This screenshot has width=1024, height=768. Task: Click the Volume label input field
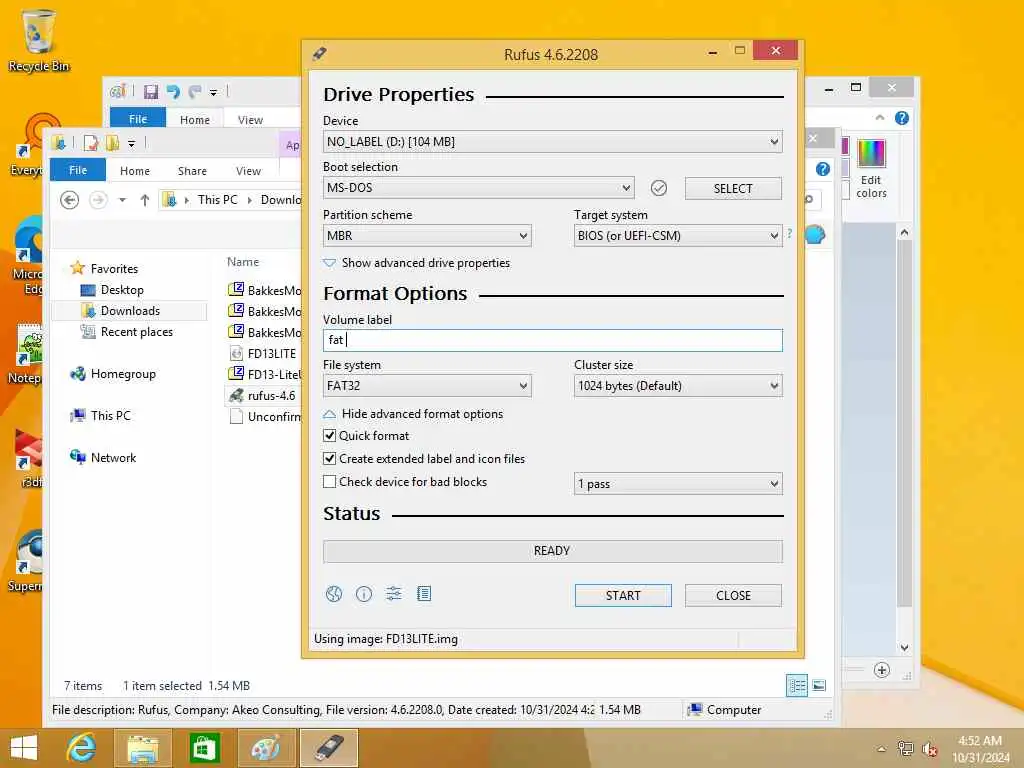pos(552,340)
